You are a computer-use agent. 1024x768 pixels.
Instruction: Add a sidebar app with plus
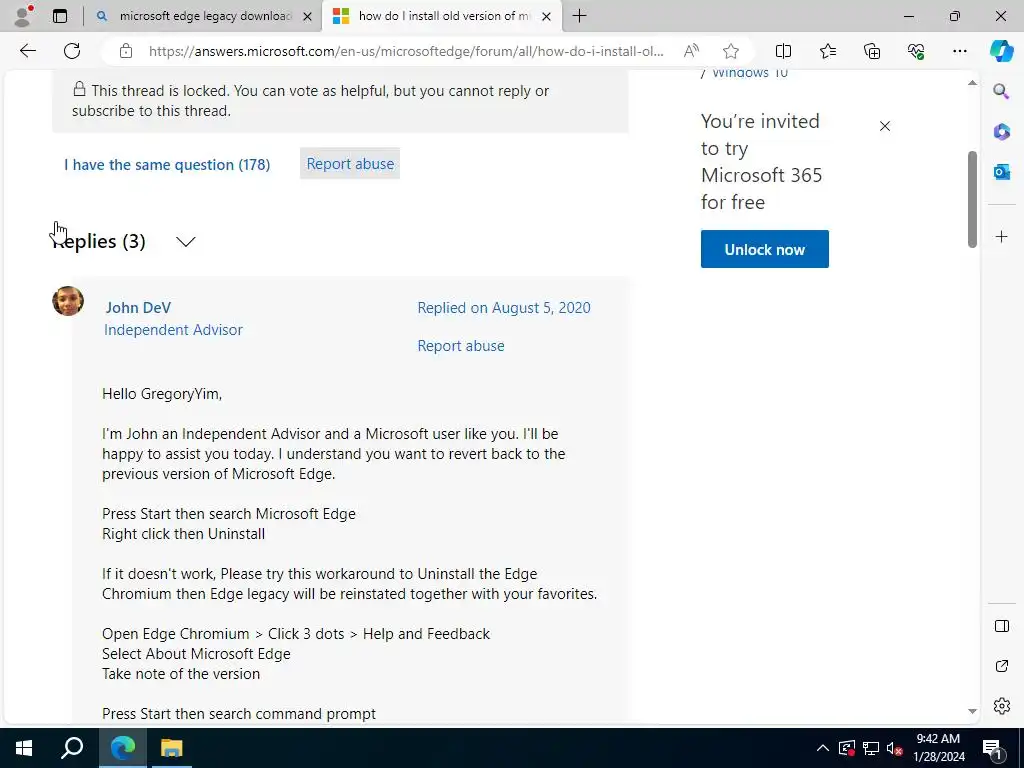(x=1001, y=236)
